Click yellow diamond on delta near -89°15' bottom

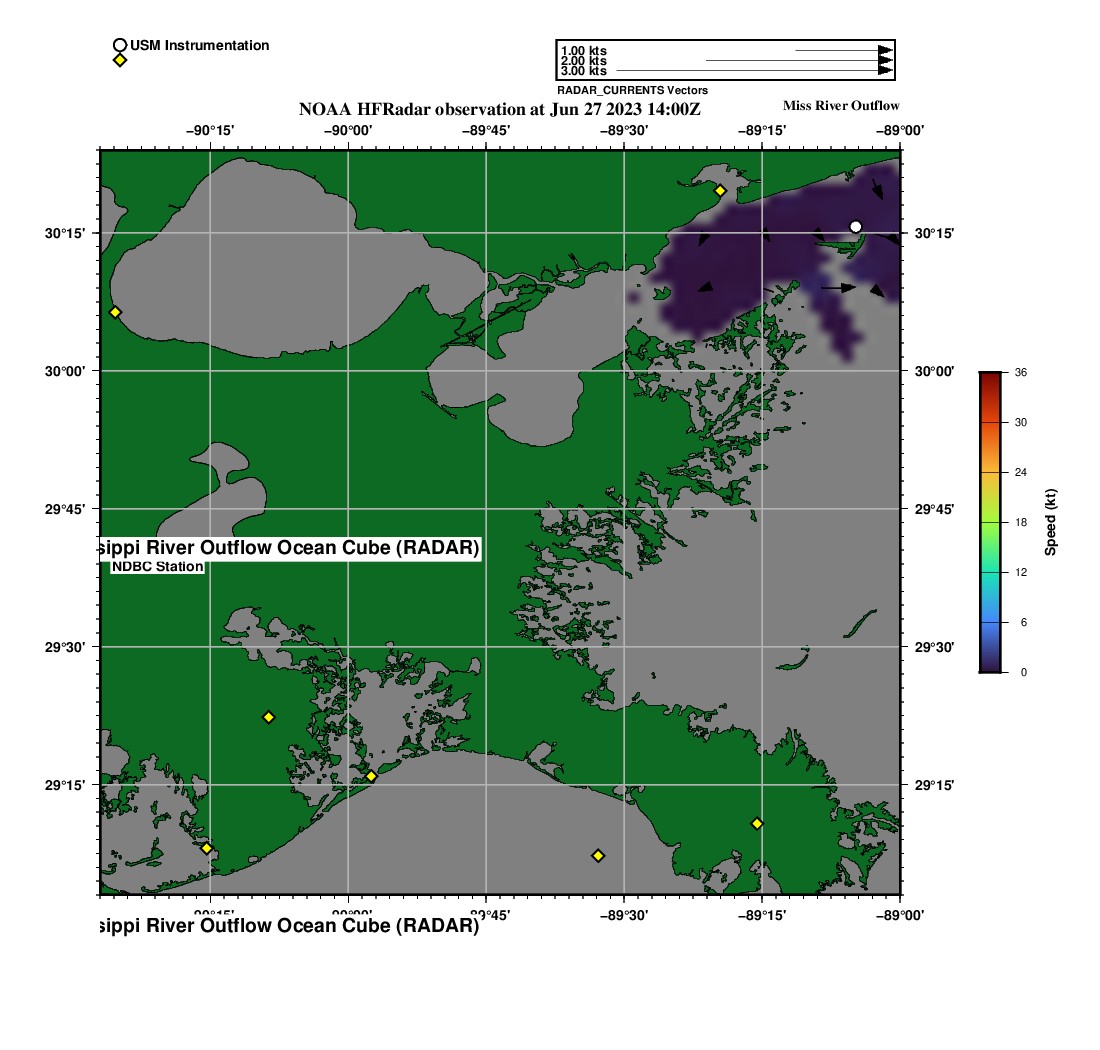(757, 823)
